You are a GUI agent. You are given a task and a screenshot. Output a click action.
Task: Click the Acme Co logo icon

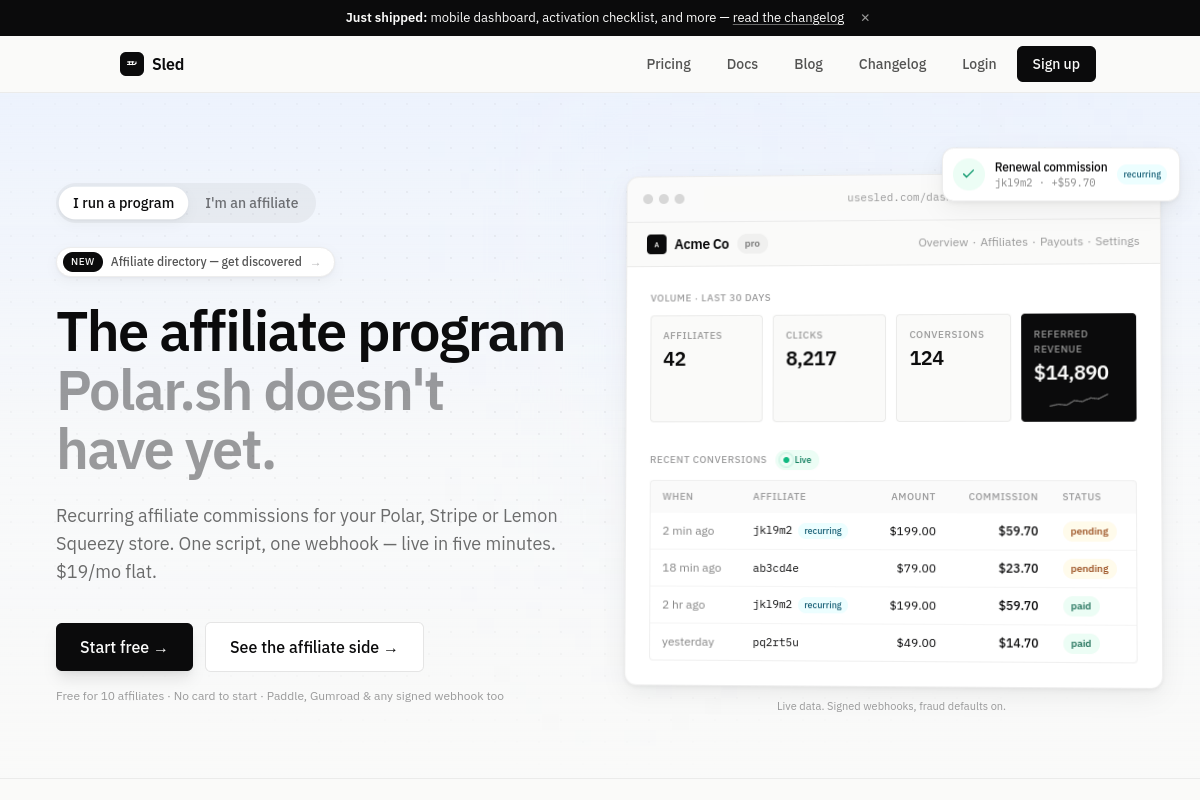[657, 244]
